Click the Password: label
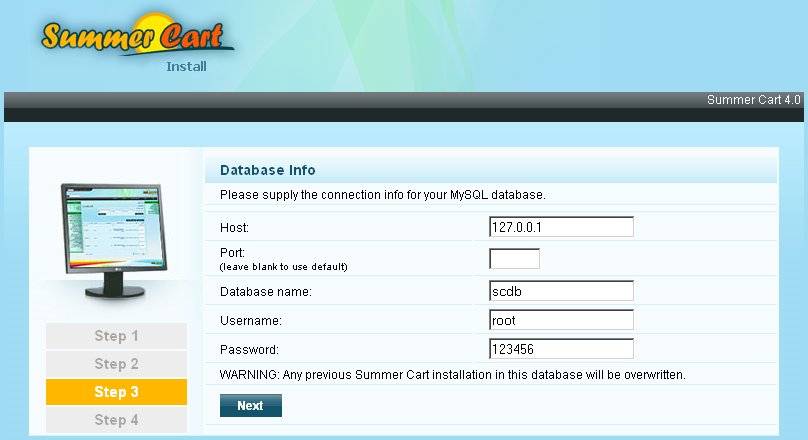 [249, 350]
